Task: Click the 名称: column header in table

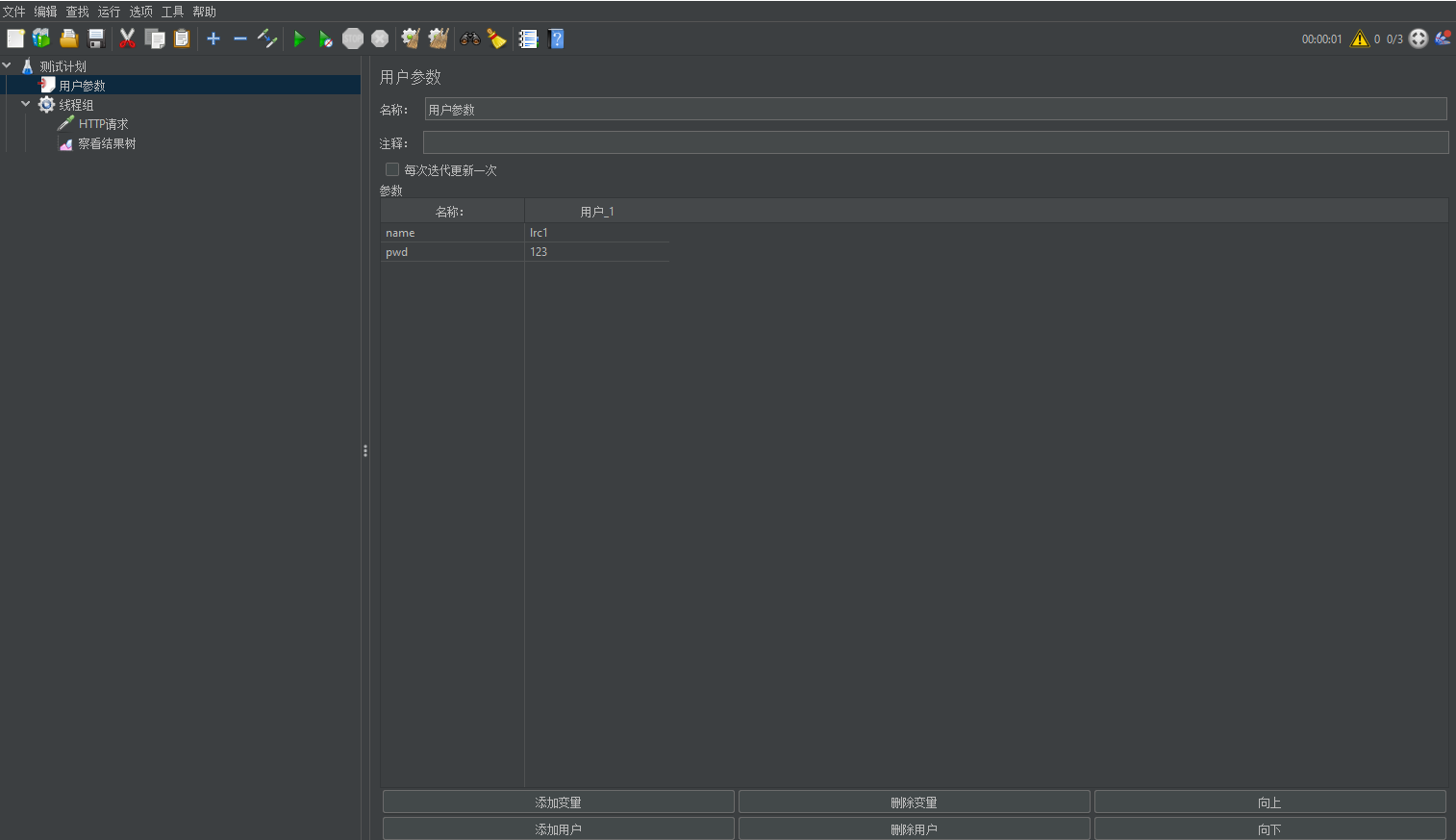Action: (452, 212)
